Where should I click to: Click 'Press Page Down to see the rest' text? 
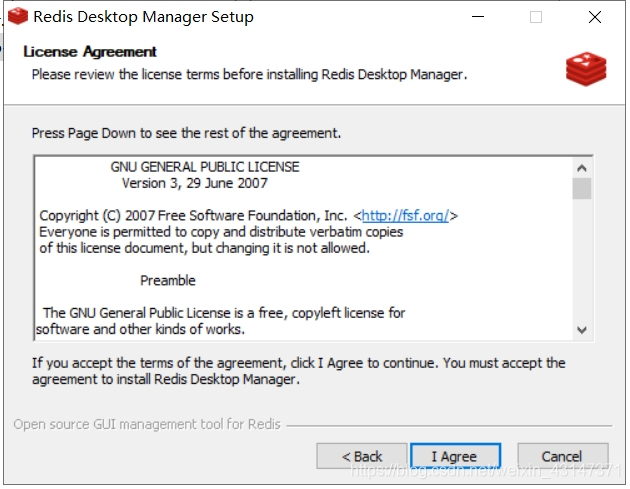click(186, 133)
